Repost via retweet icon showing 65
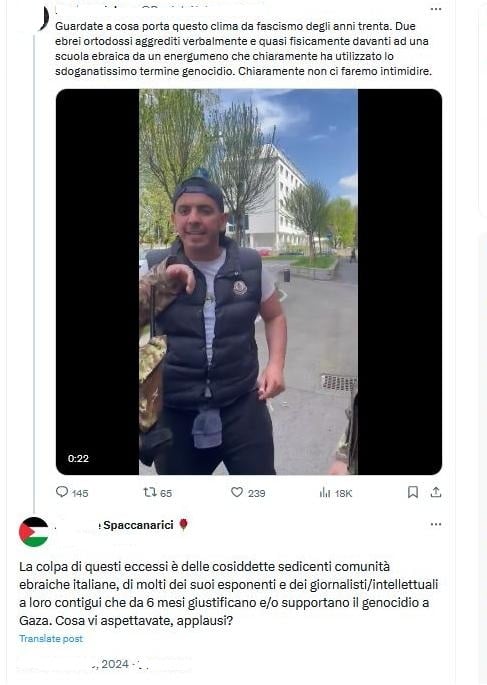487x685 pixels. (150, 493)
